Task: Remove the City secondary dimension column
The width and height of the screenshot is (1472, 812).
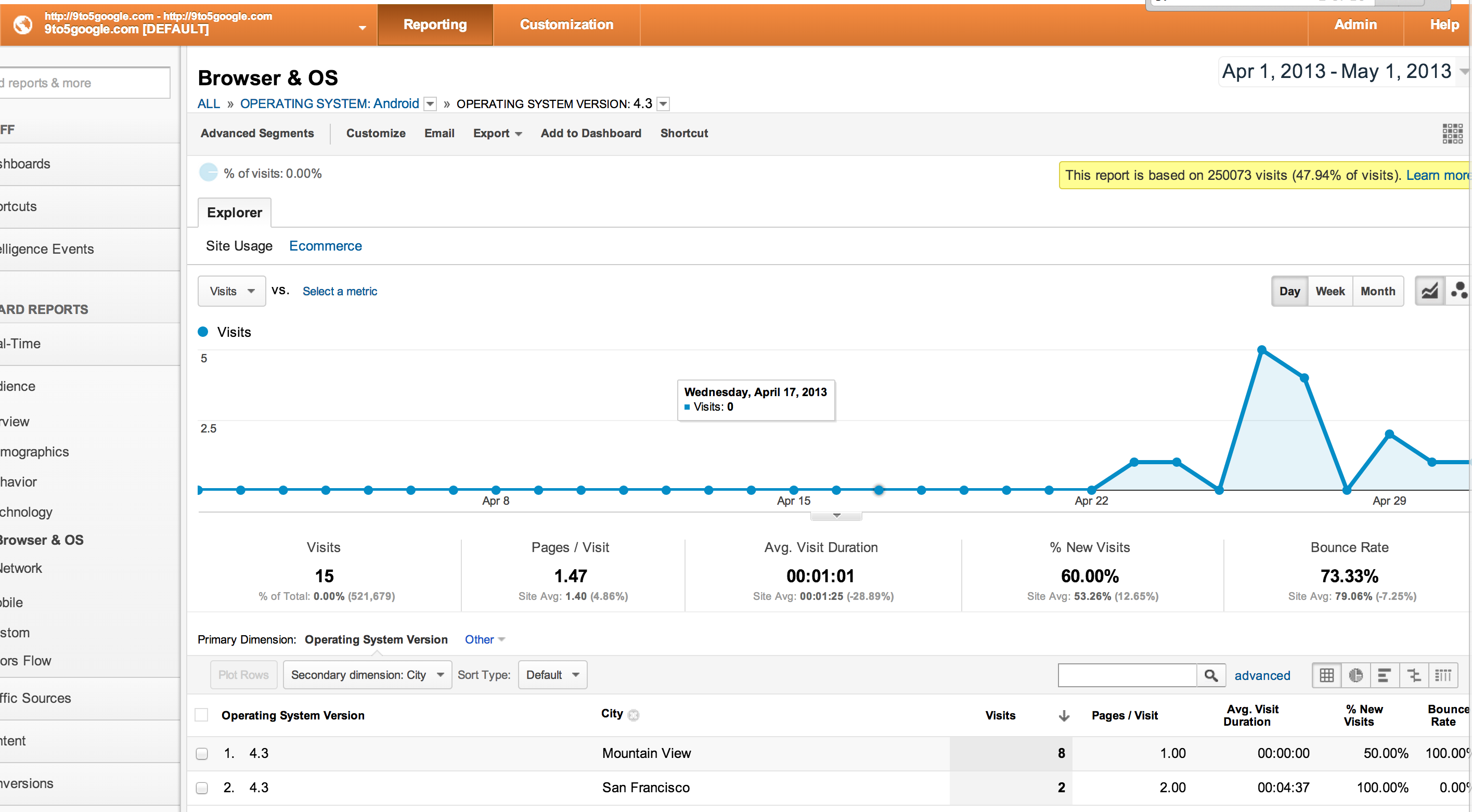Action: click(x=633, y=714)
